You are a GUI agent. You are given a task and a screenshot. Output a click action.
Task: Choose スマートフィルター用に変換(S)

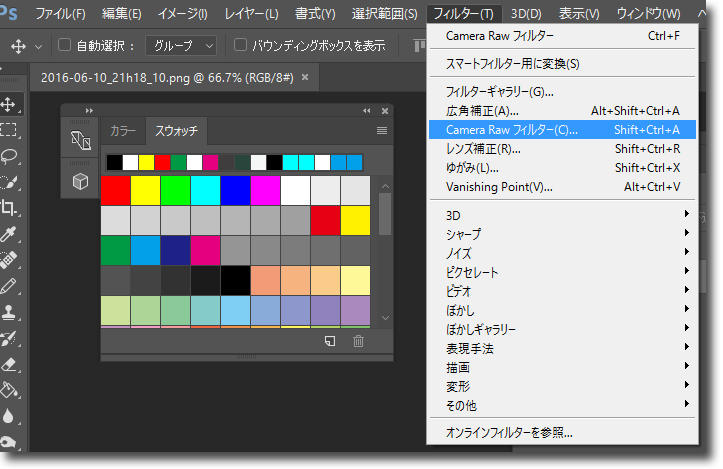[562, 64]
